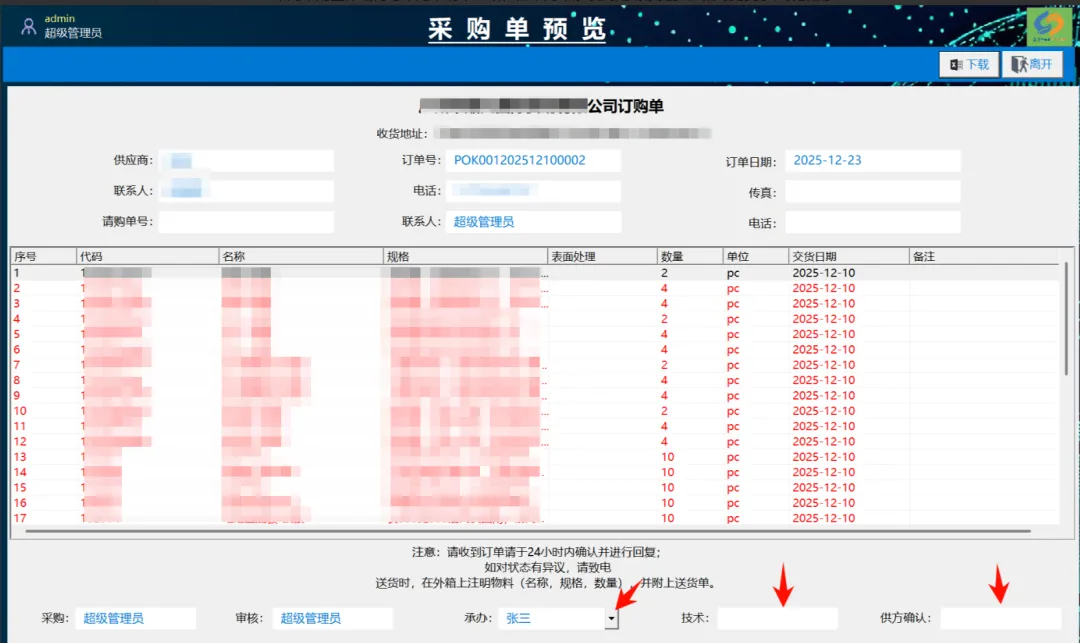Viewport: 1080px width, 643px height.
Task: Click the 采购单预览 page title
Action: (x=517, y=29)
